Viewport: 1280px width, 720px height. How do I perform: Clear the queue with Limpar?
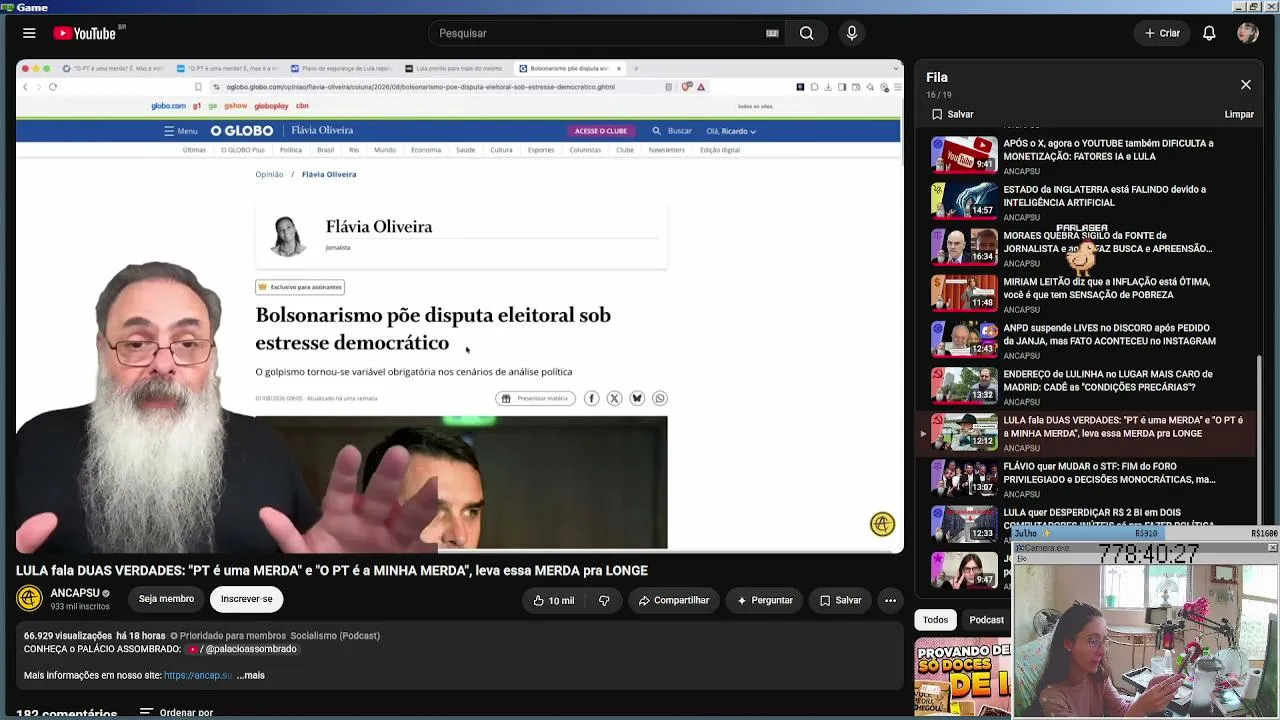coord(1239,114)
